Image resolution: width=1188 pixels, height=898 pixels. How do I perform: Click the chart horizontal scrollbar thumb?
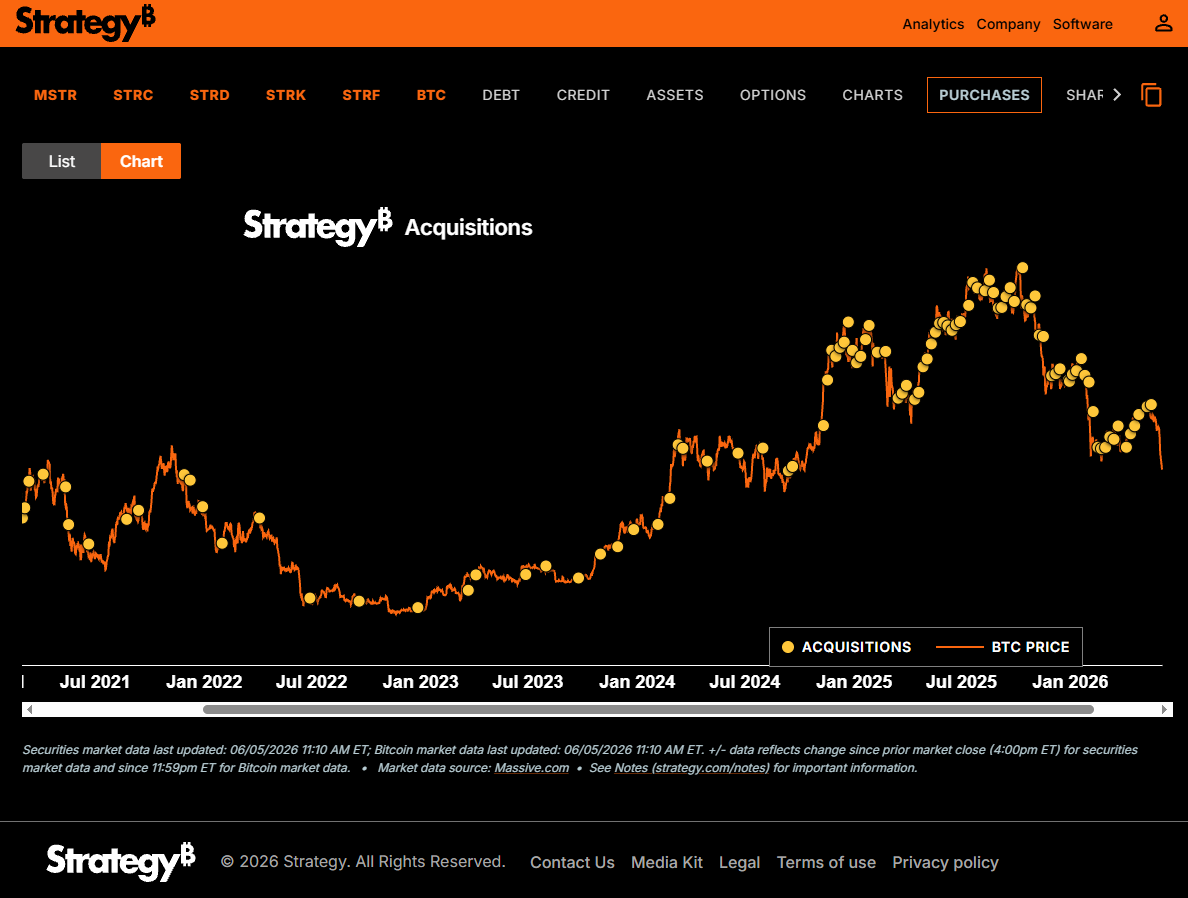(x=648, y=709)
